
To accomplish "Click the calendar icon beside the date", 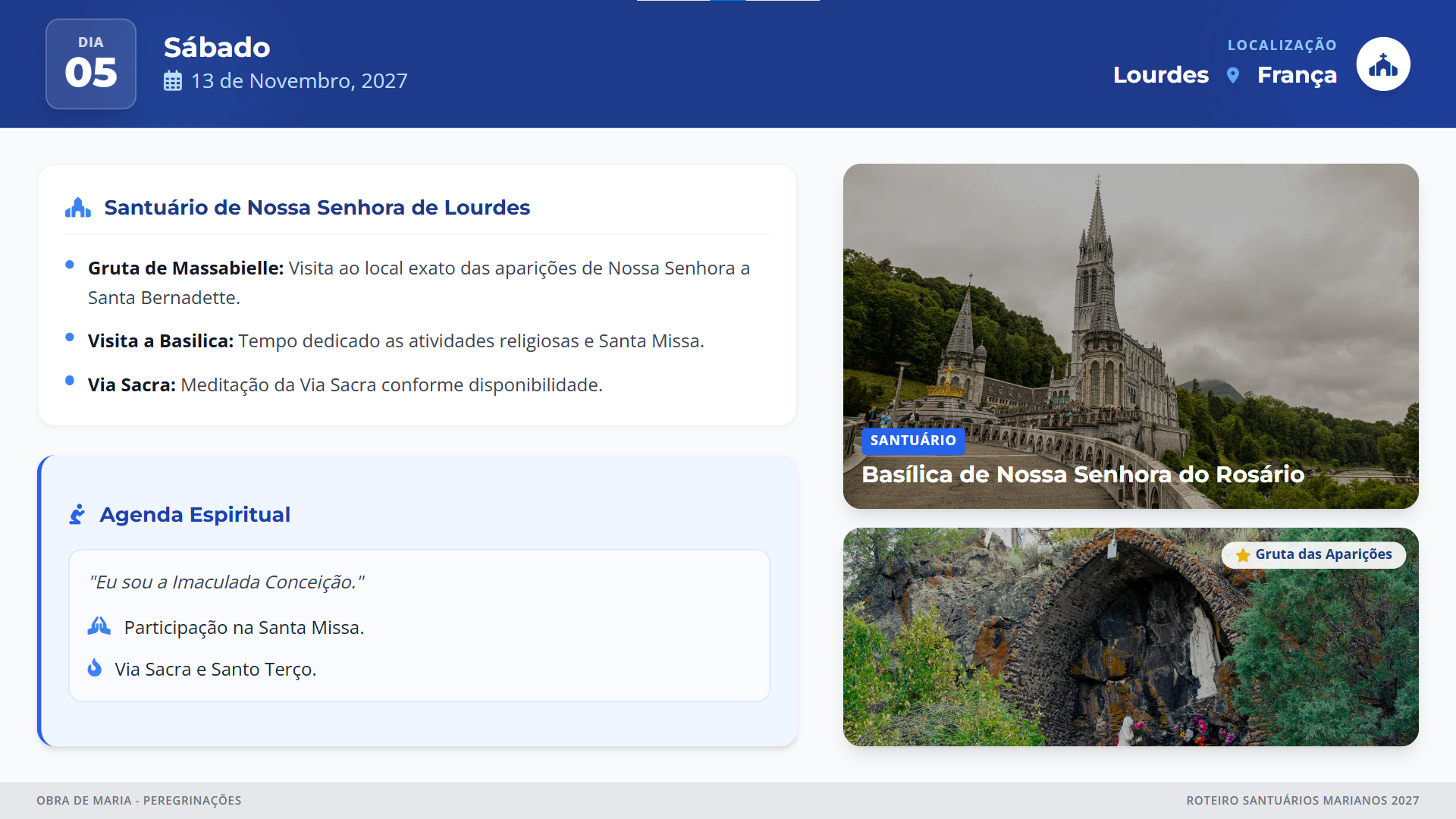I will click(x=173, y=81).
